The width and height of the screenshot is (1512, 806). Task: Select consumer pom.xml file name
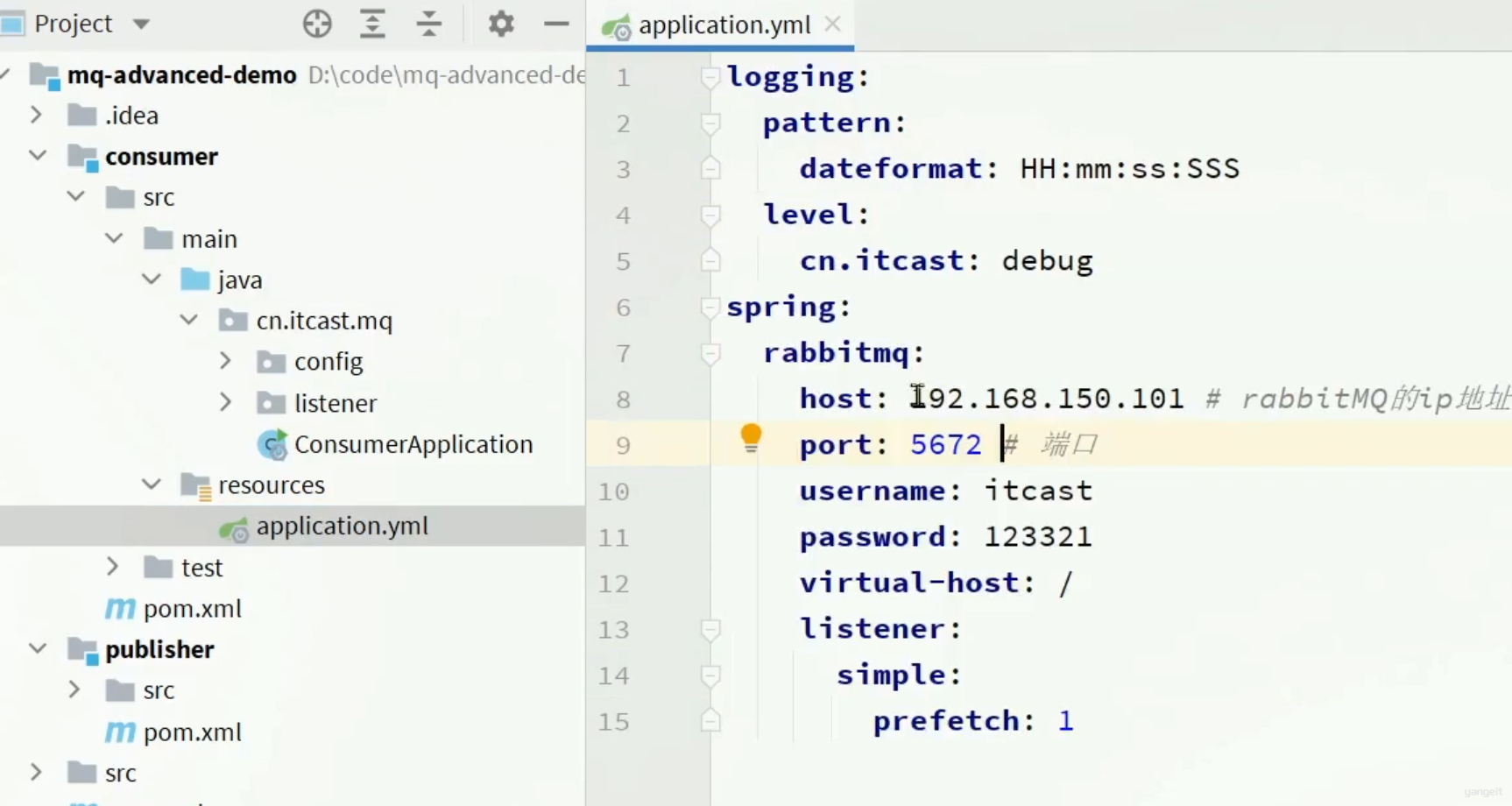pyautogui.click(x=192, y=609)
